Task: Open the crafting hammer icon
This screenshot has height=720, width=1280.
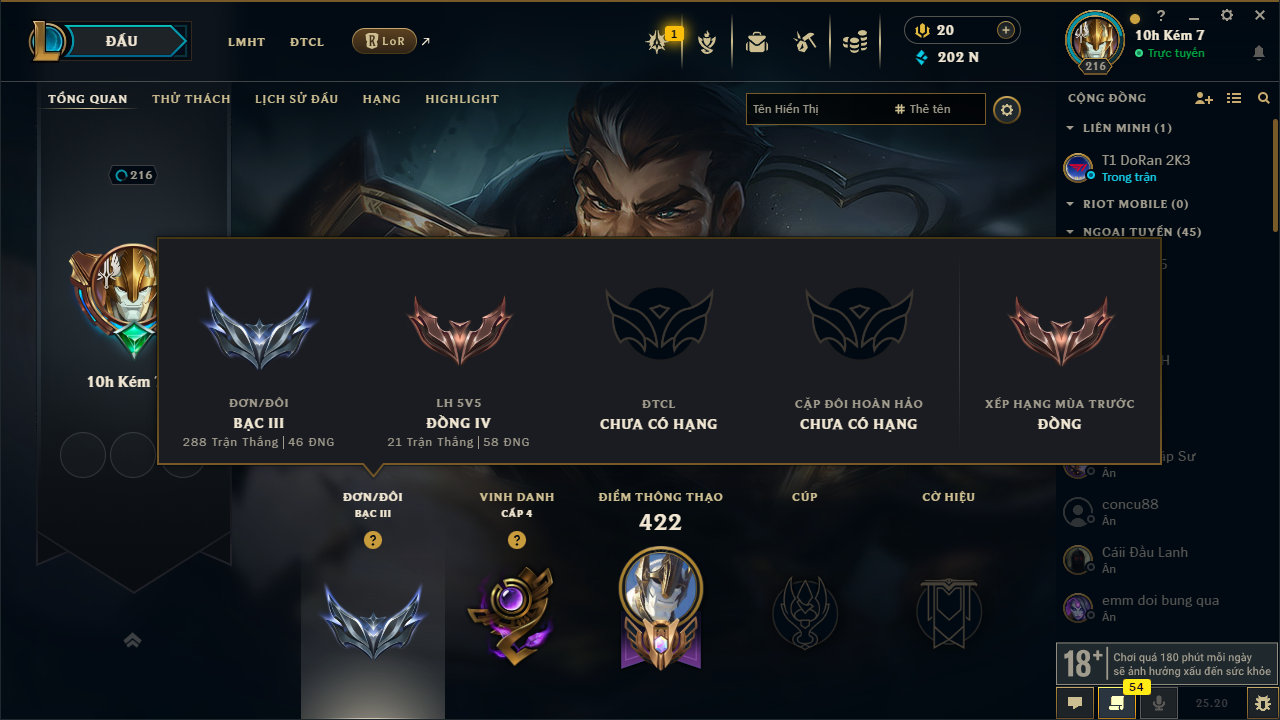Action: pyautogui.click(x=805, y=42)
